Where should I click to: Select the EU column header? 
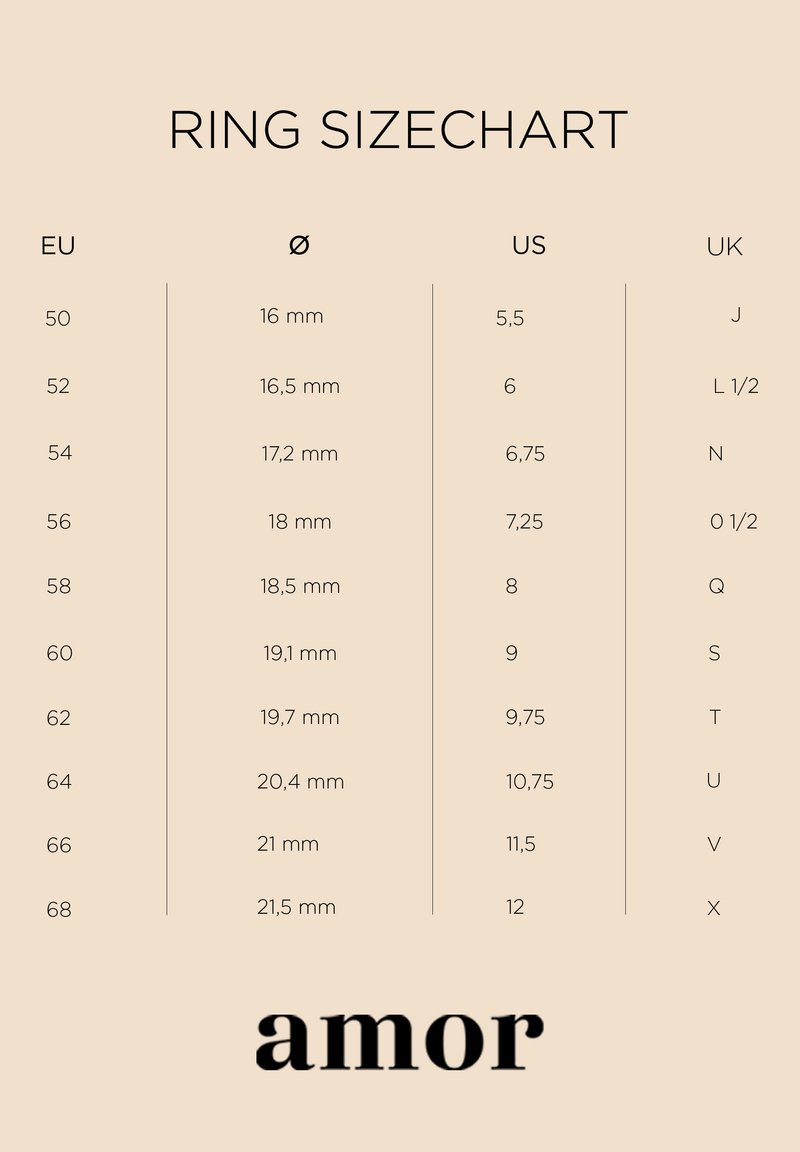tap(58, 246)
